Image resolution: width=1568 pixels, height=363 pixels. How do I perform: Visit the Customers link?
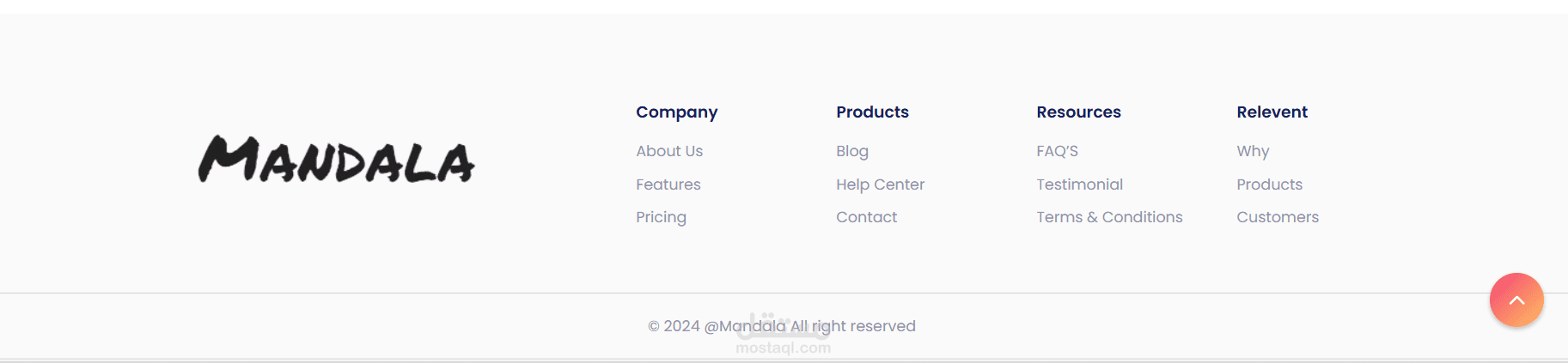click(x=1278, y=217)
